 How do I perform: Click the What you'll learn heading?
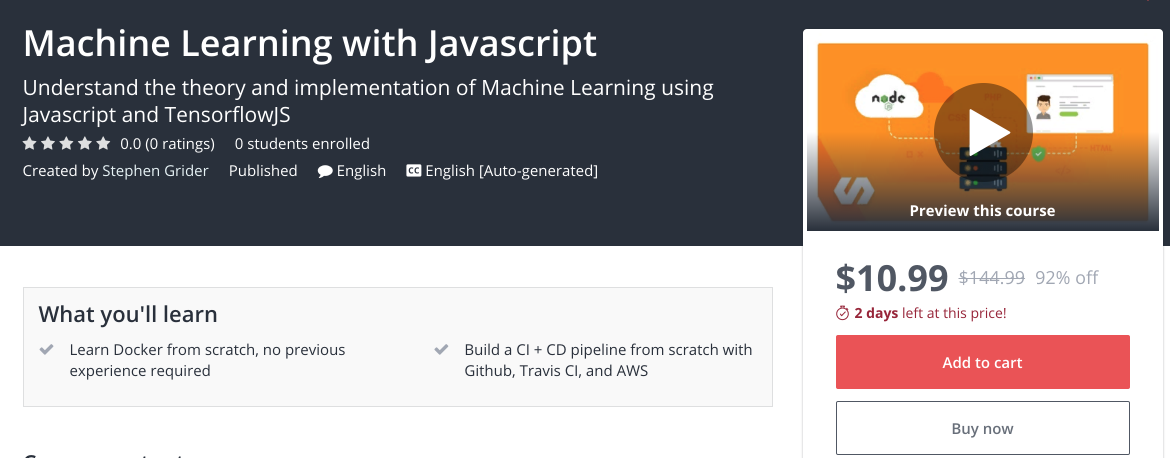(x=128, y=314)
